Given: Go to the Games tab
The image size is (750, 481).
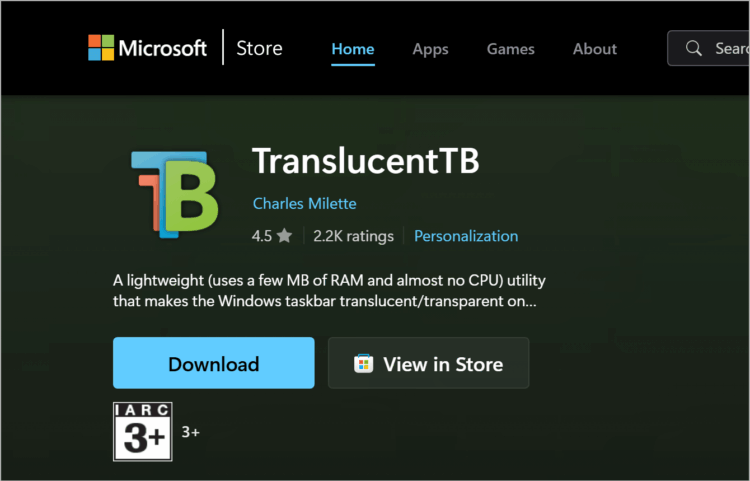Looking at the screenshot, I should click(510, 49).
